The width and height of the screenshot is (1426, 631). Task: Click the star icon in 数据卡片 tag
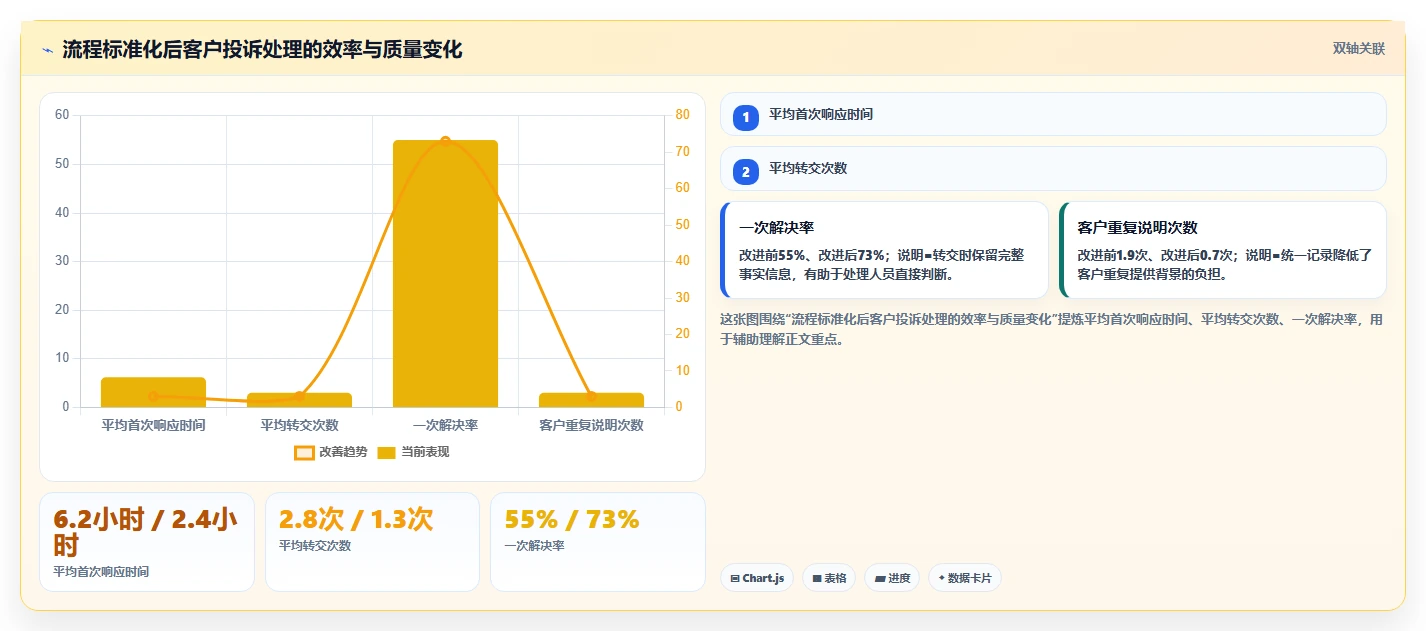pos(942,578)
